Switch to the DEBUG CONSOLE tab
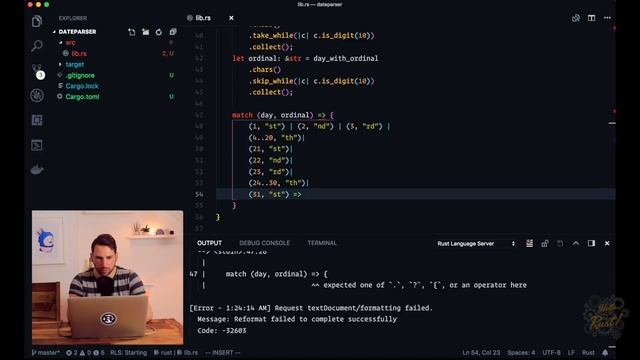The image size is (640, 360). [264, 243]
